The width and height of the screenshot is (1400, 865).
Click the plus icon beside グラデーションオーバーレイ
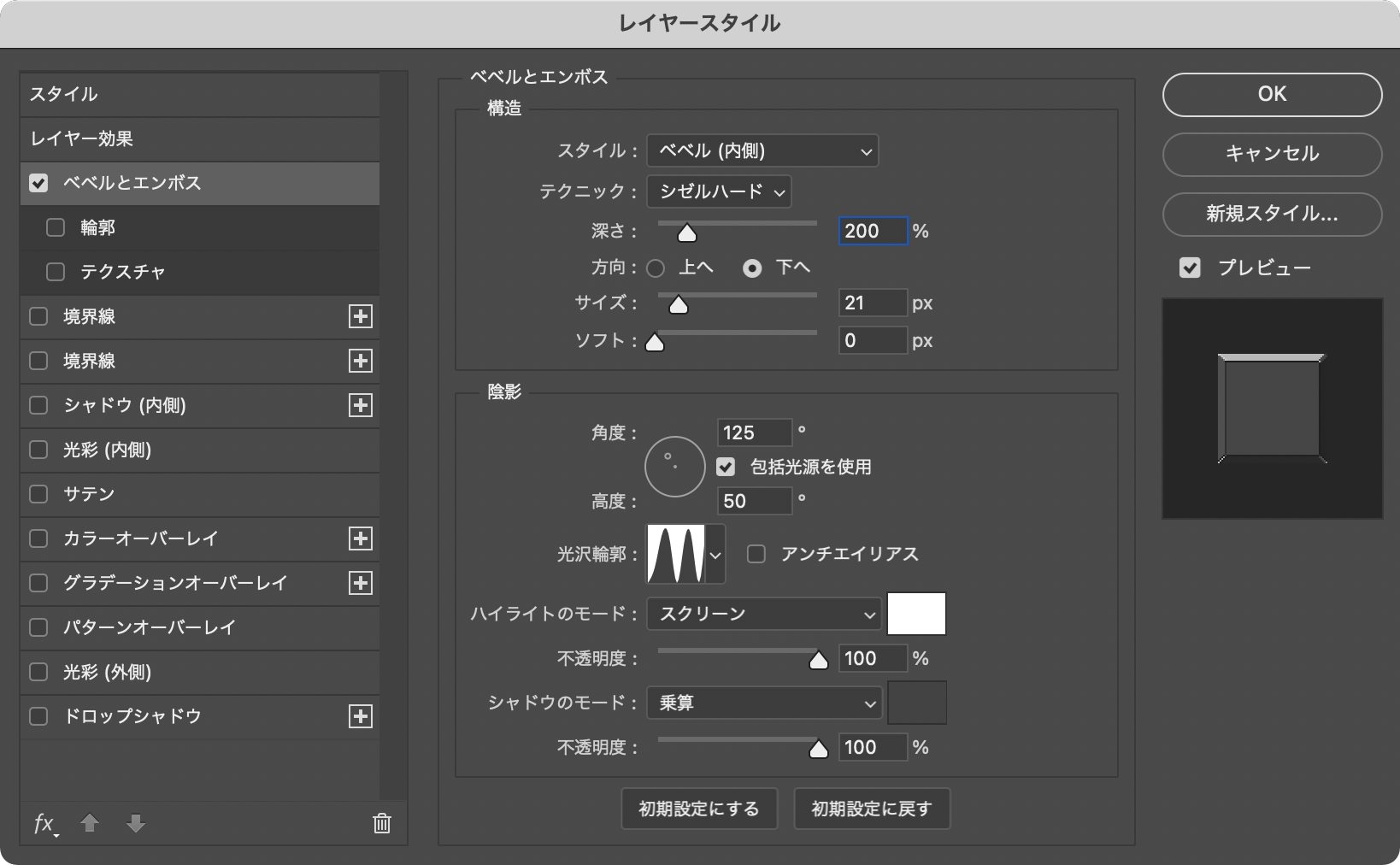[x=361, y=583]
